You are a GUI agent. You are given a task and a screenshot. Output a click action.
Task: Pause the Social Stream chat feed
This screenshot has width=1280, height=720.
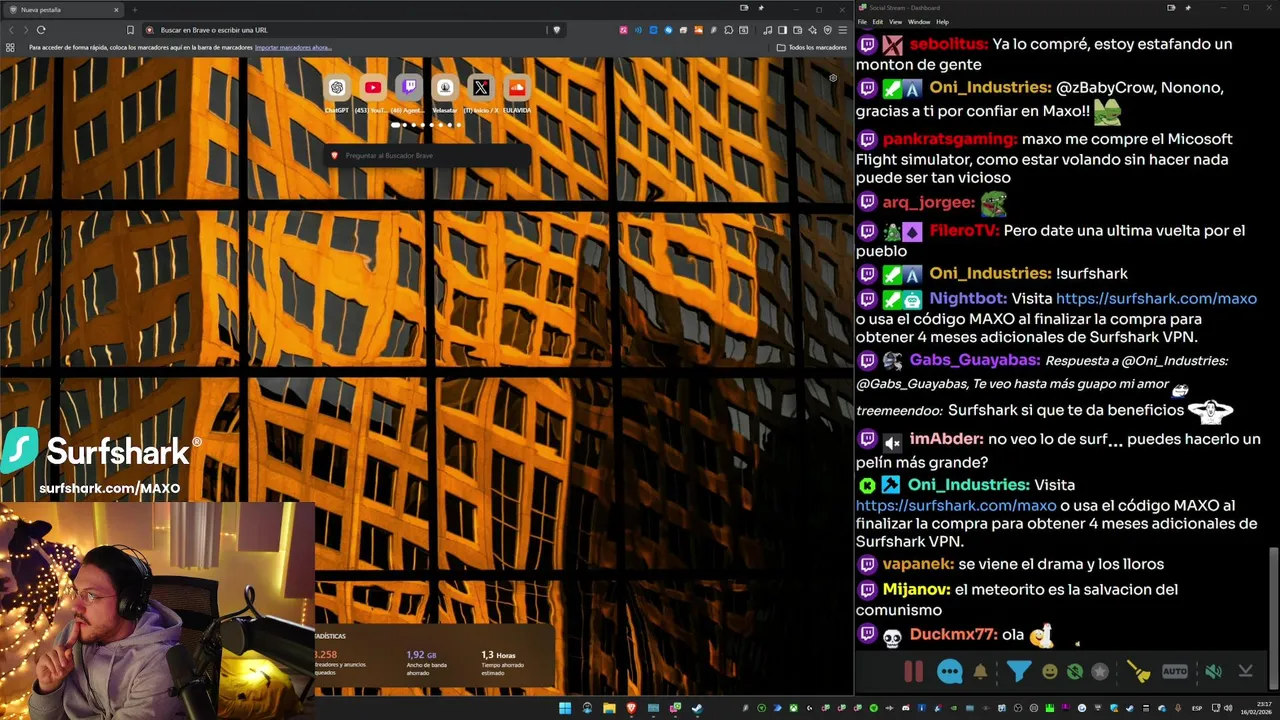913,672
